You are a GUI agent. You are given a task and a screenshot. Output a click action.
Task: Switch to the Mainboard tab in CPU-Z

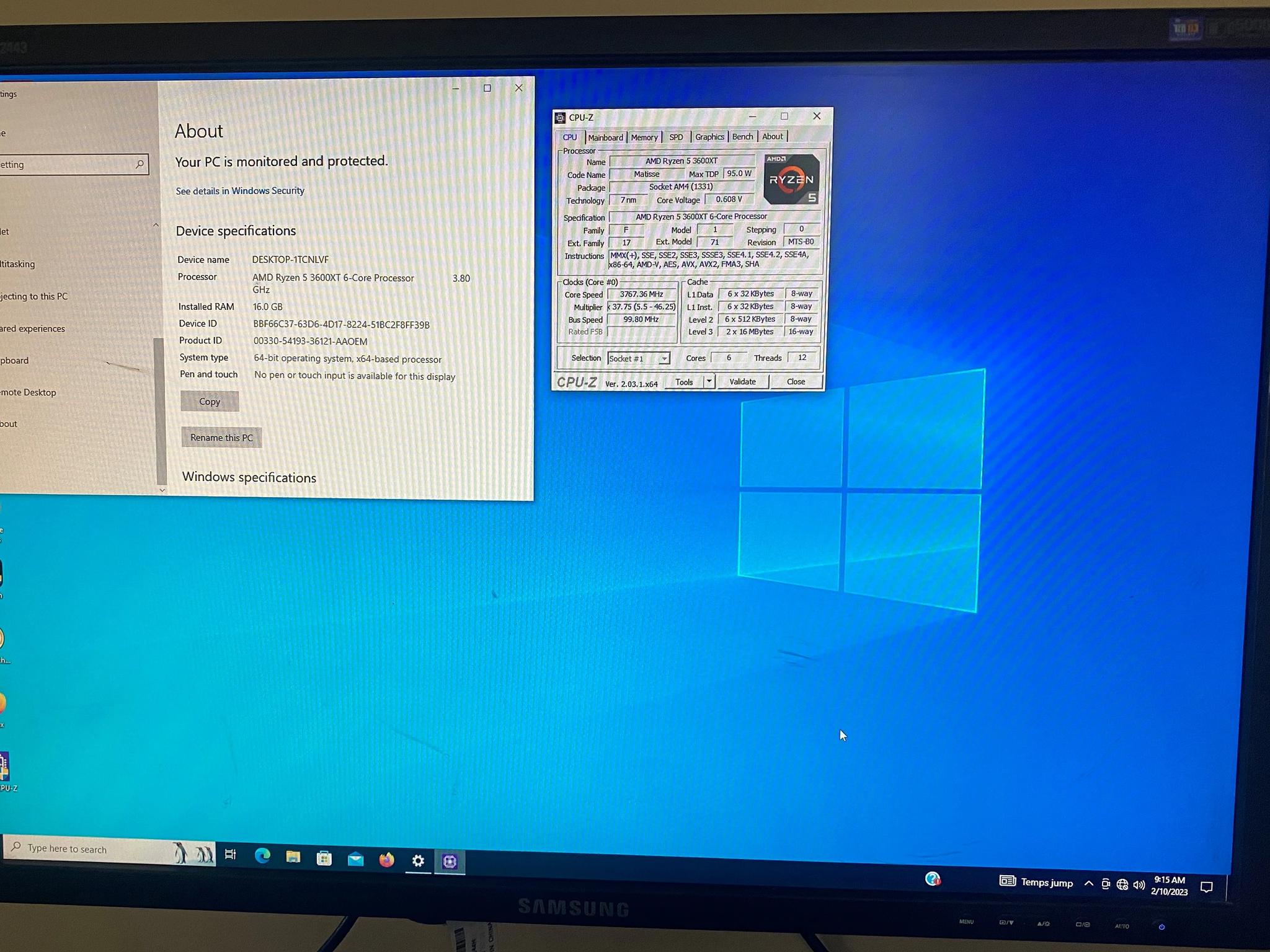click(605, 138)
